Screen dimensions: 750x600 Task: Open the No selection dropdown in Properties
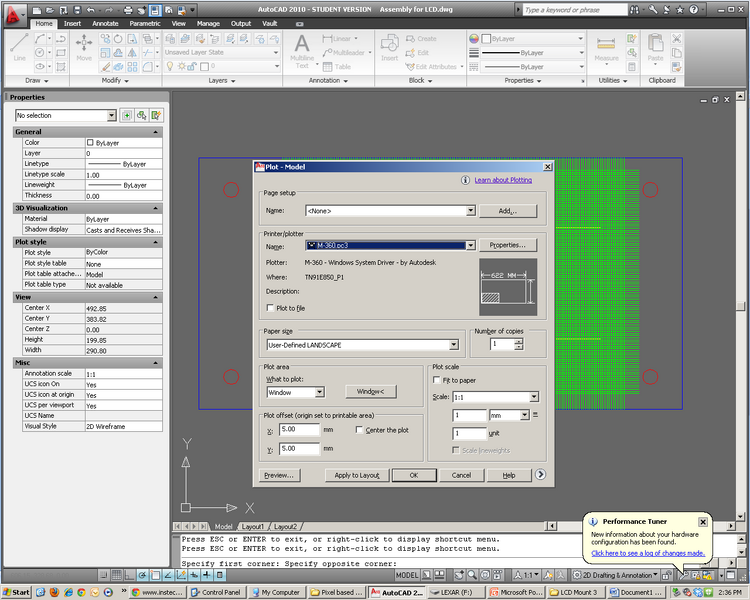click(111, 115)
